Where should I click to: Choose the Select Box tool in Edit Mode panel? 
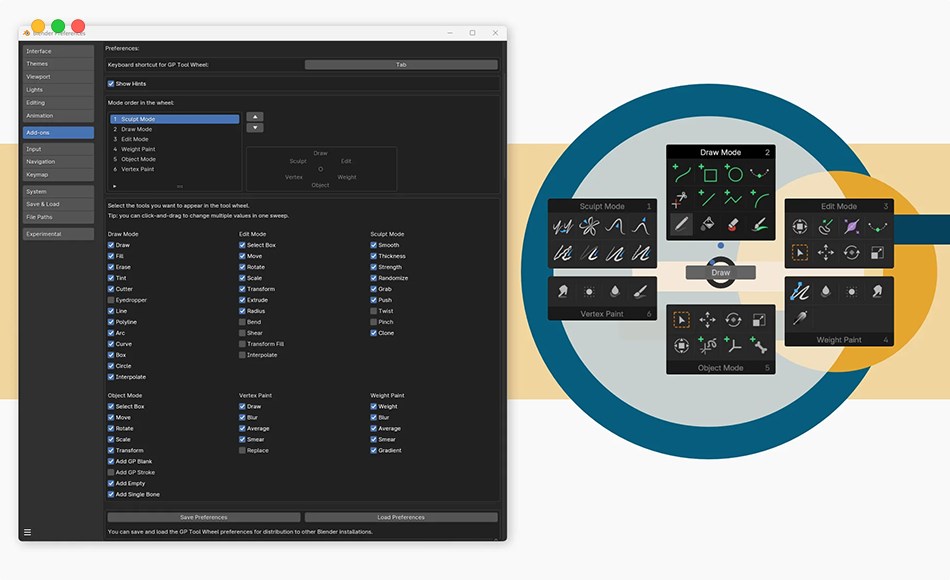click(x=799, y=253)
